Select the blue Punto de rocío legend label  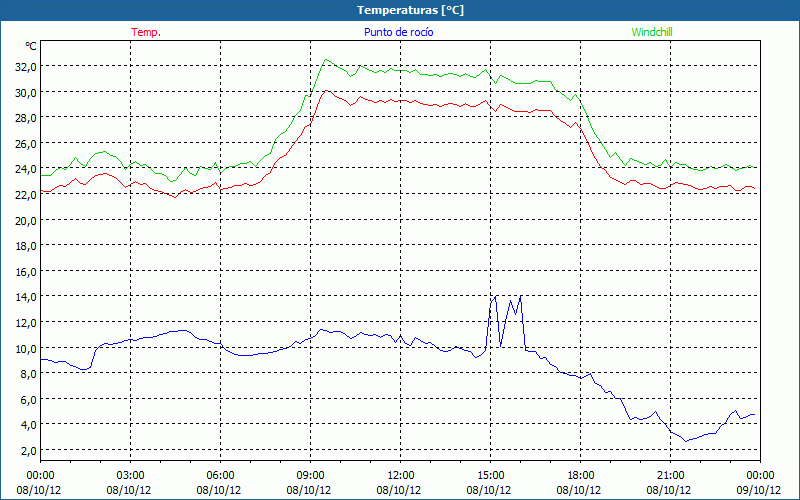click(398, 32)
